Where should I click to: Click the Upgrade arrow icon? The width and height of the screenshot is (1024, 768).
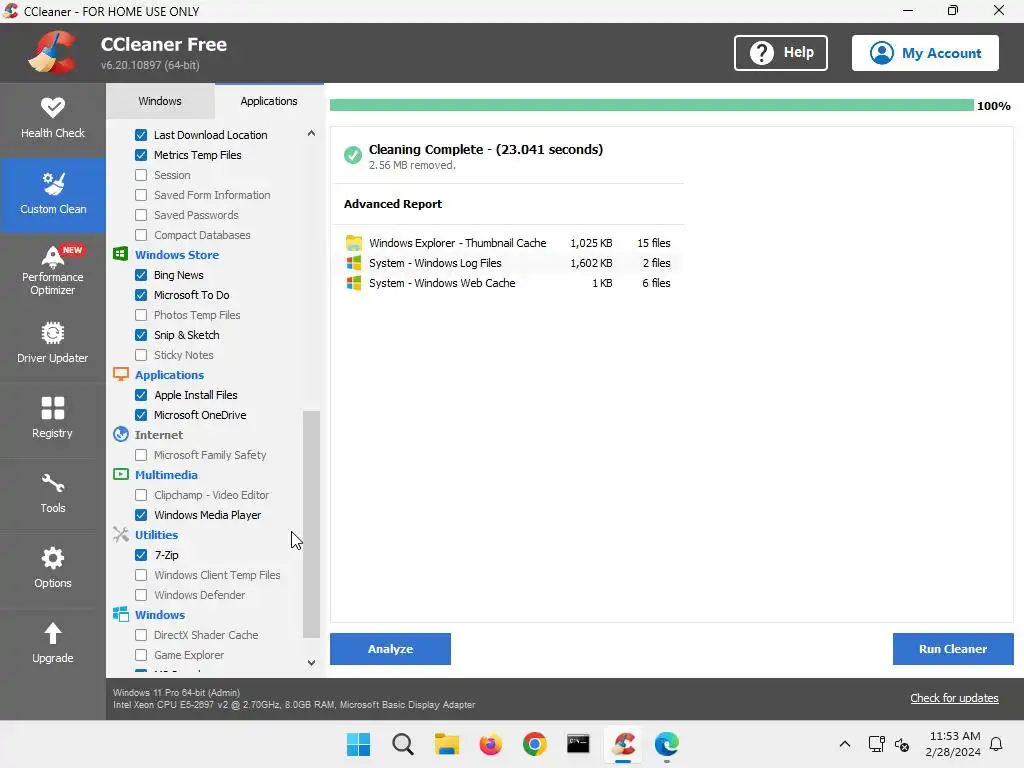(53, 633)
